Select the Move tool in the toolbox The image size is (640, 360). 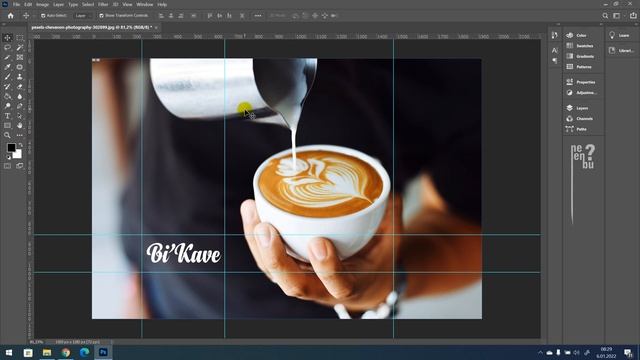point(7,38)
